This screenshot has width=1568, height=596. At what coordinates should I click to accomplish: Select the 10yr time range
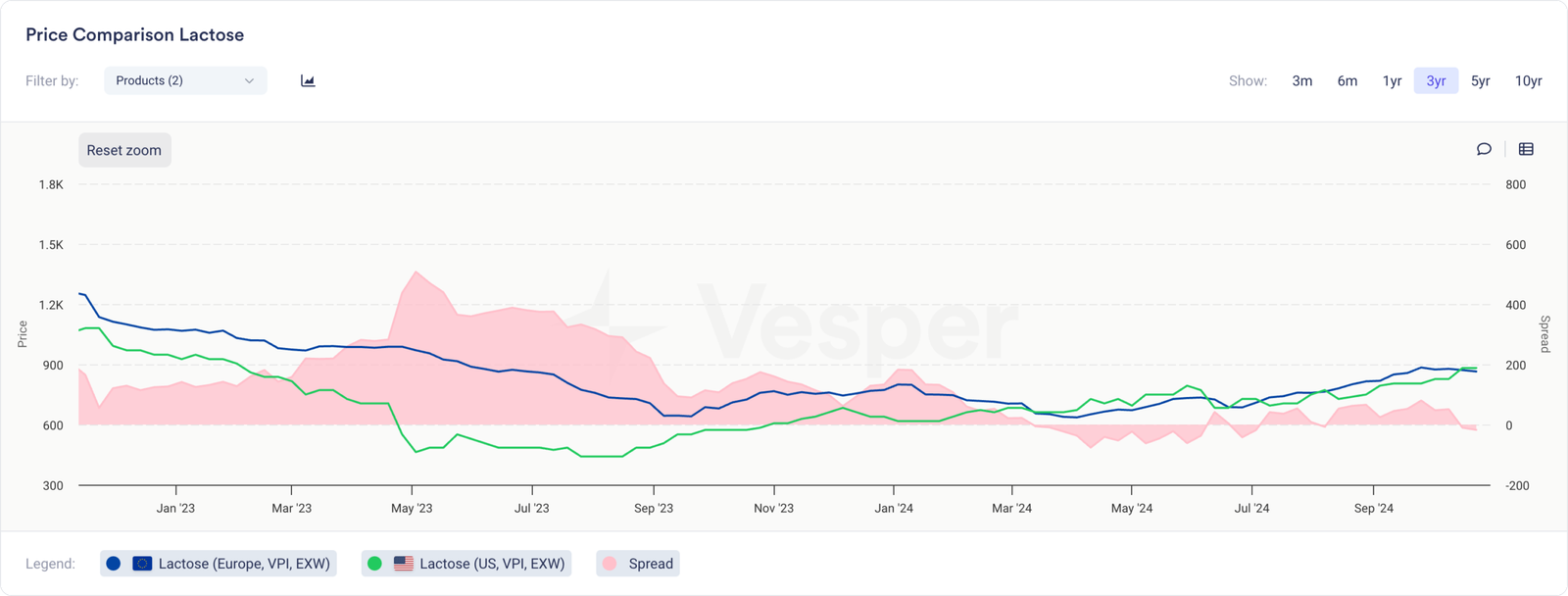click(x=1528, y=80)
